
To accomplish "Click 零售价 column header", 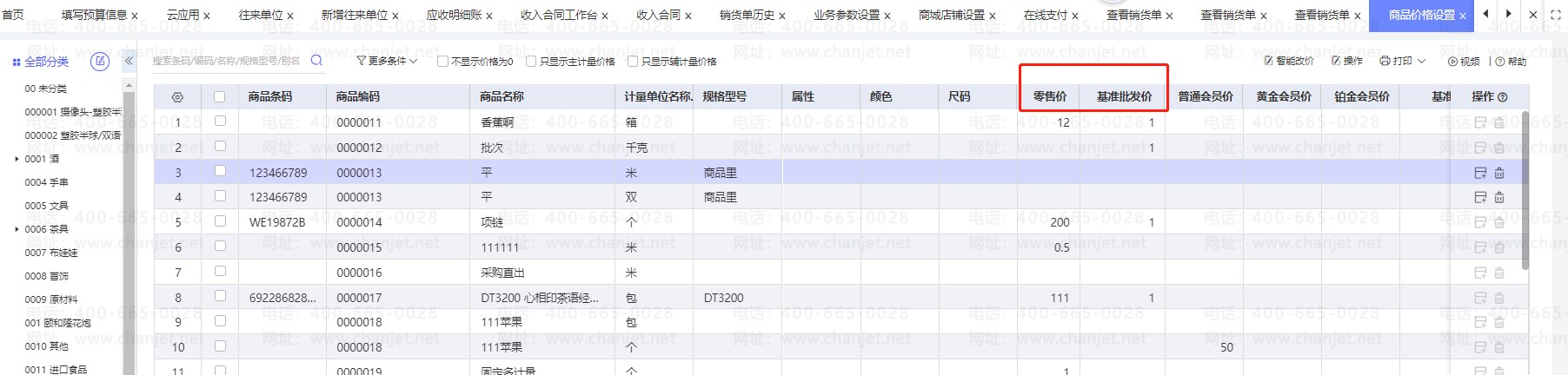I will (x=1049, y=96).
